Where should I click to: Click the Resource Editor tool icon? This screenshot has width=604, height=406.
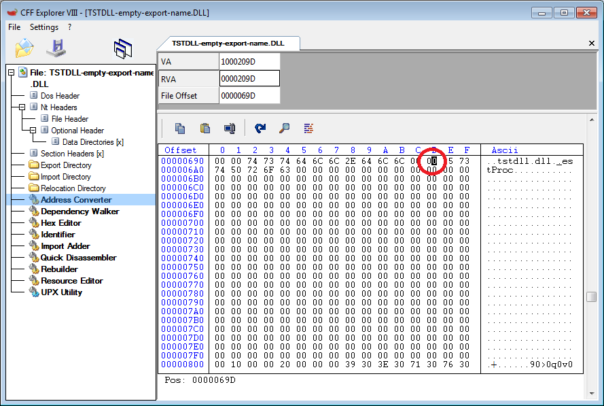click(34, 280)
